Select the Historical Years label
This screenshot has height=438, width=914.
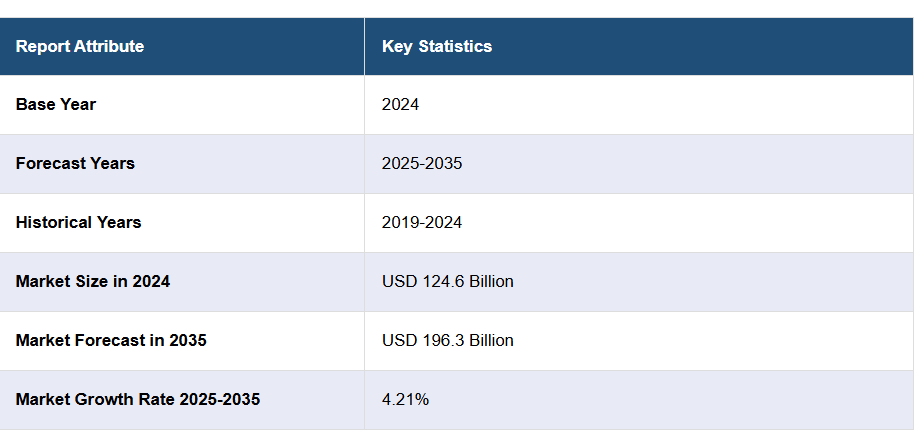[x=78, y=222]
